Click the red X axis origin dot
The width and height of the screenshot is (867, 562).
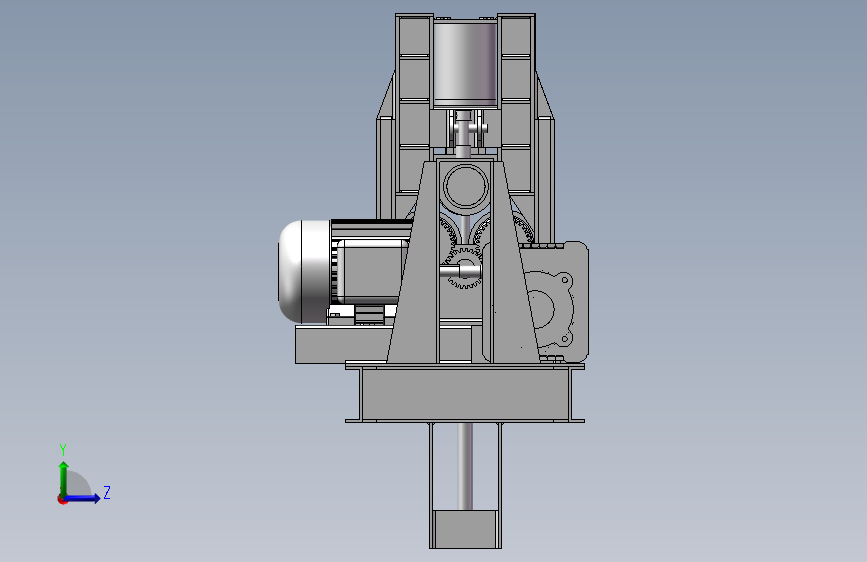pos(62,499)
